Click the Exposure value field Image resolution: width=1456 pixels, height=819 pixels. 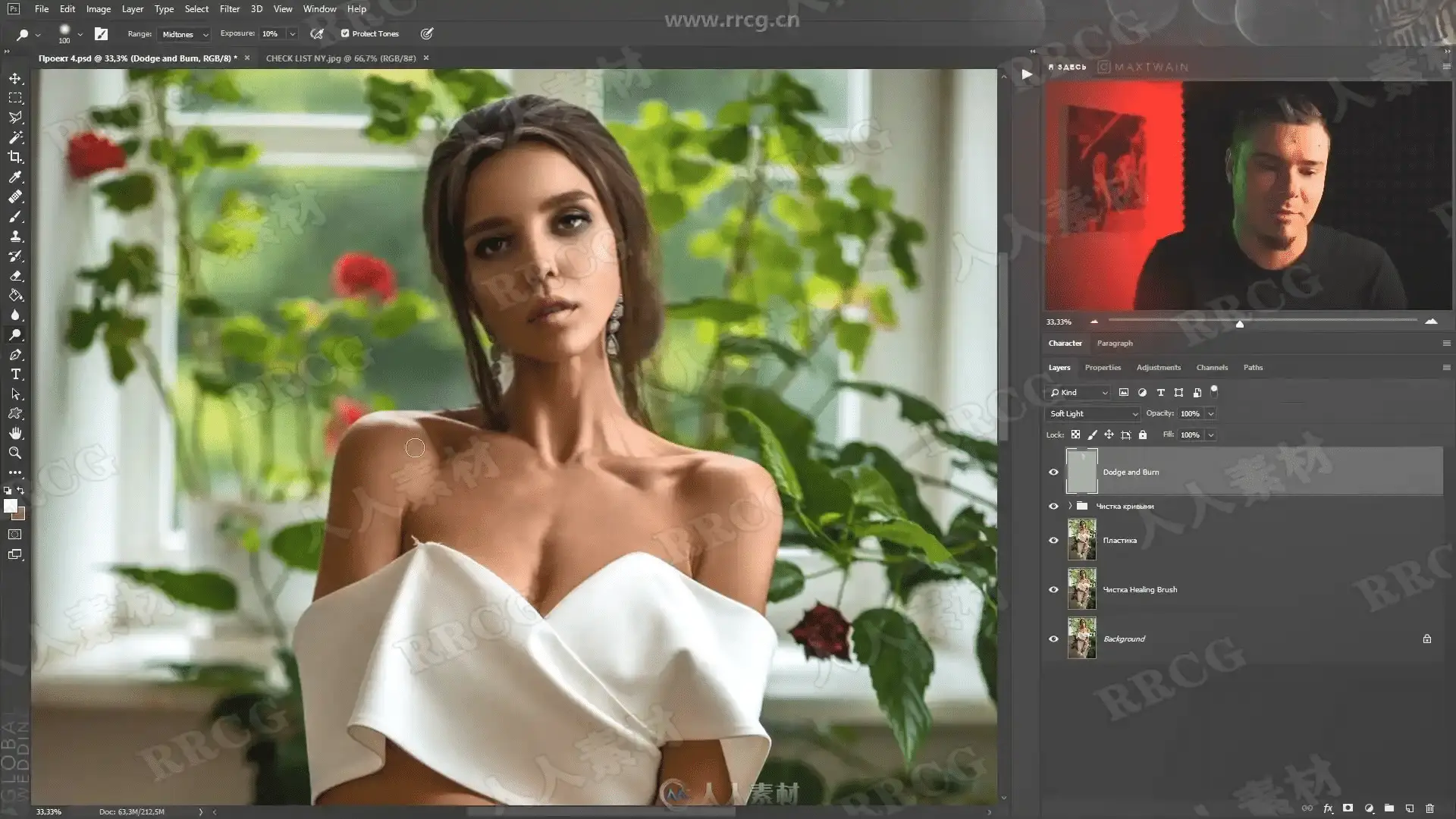[271, 34]
